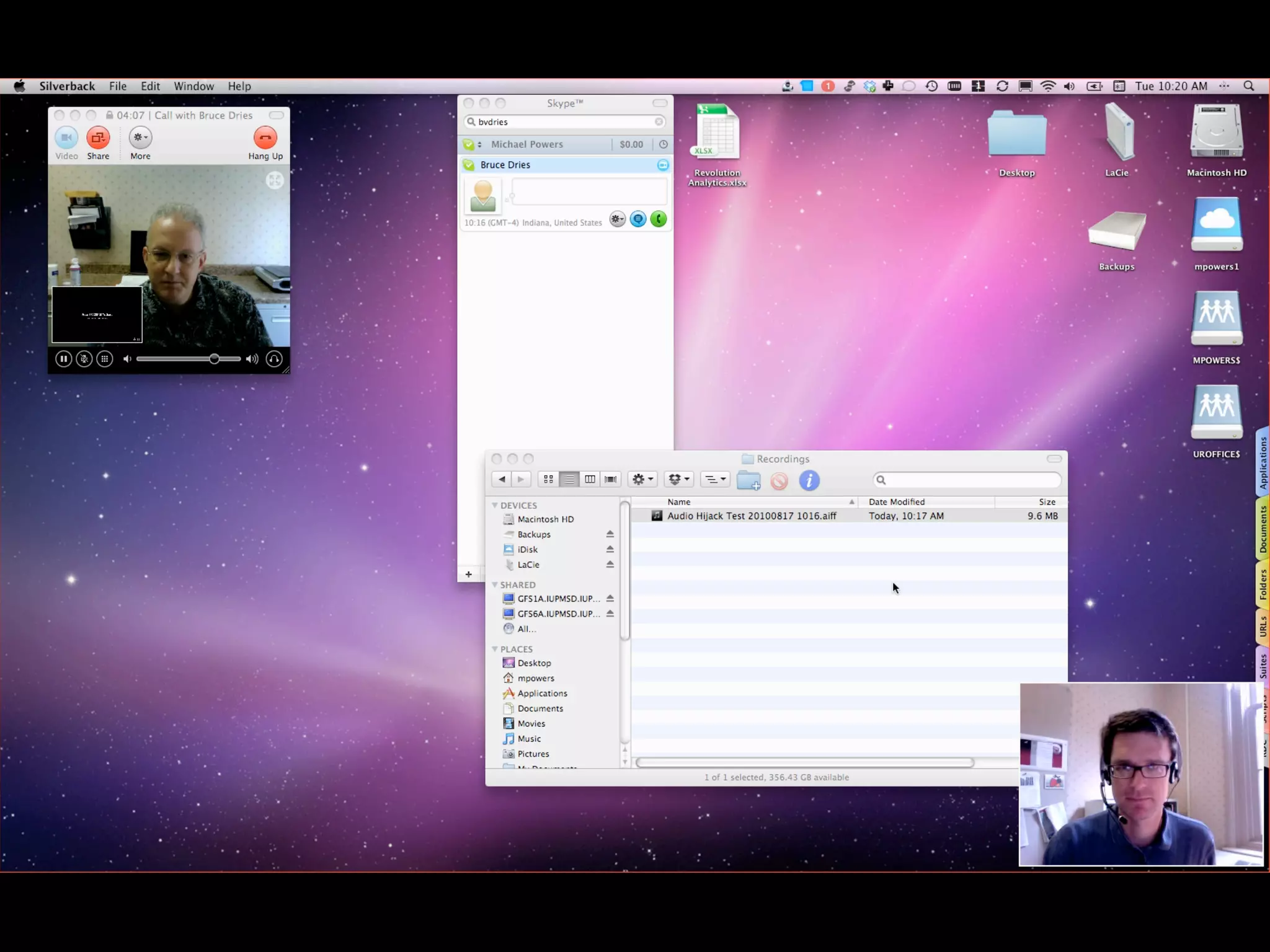Click the New Folder icon in Finder toolbar
Viewport: 1270px width, 952px height.
coord(748,480)
